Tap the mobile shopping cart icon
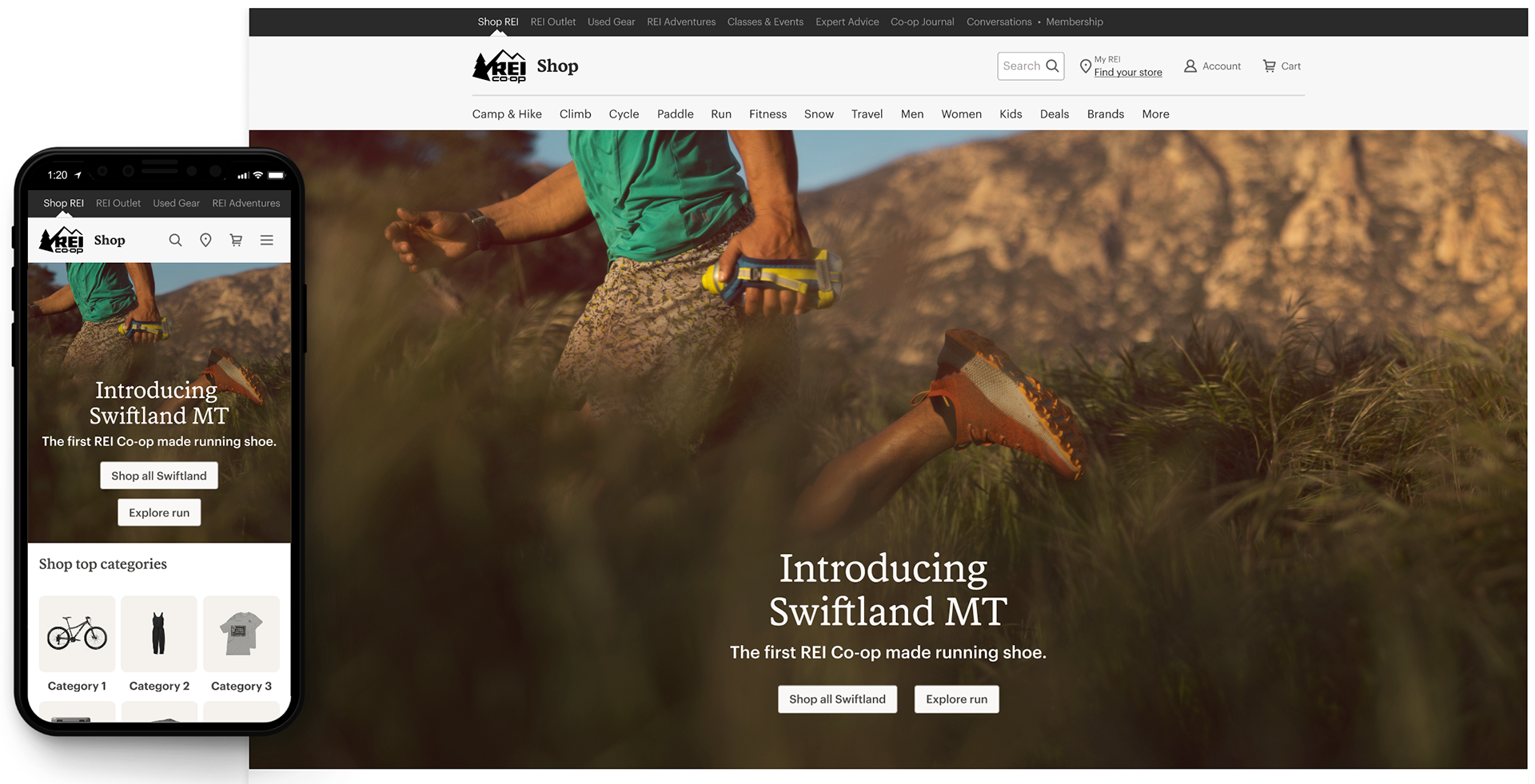 coord(236,240)
